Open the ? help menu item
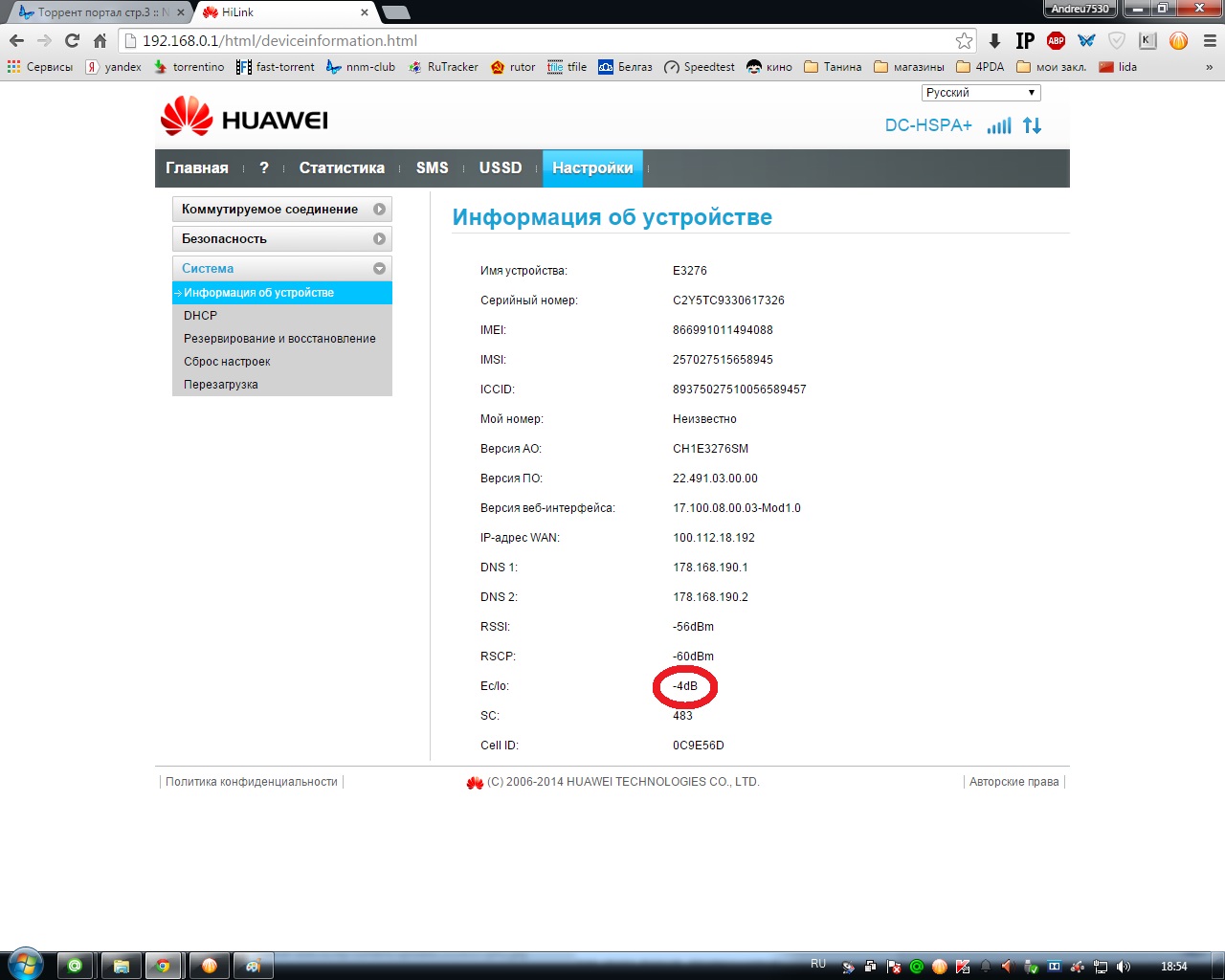 (264, 168)
